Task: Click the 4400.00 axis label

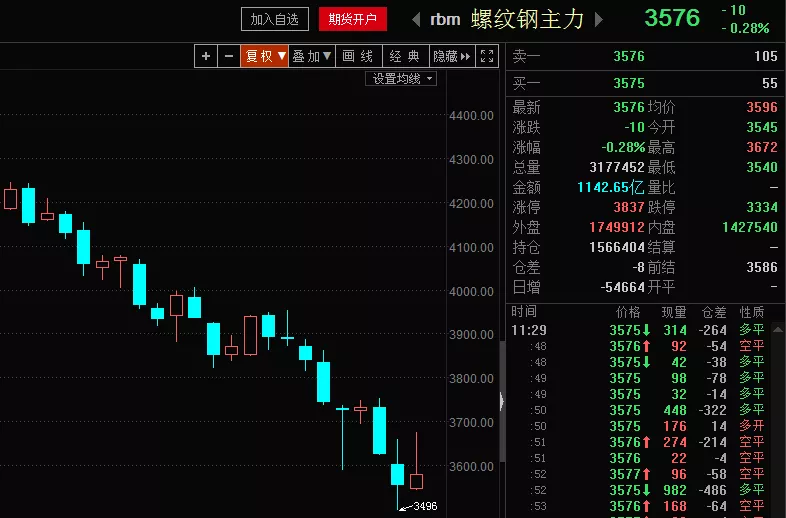Action: (471, 116)
